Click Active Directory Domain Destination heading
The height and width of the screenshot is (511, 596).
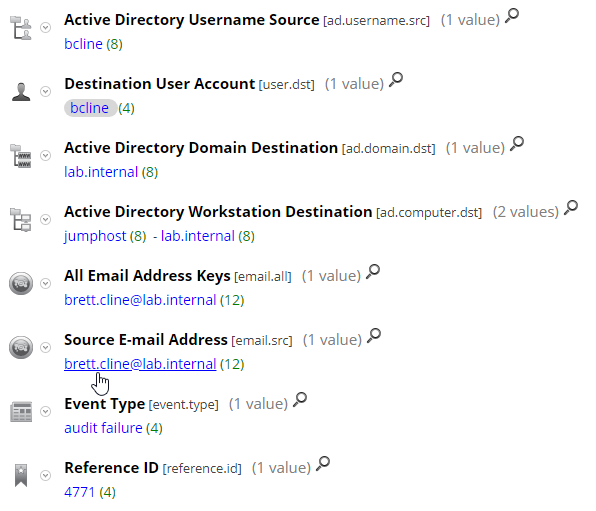(201, 148)
